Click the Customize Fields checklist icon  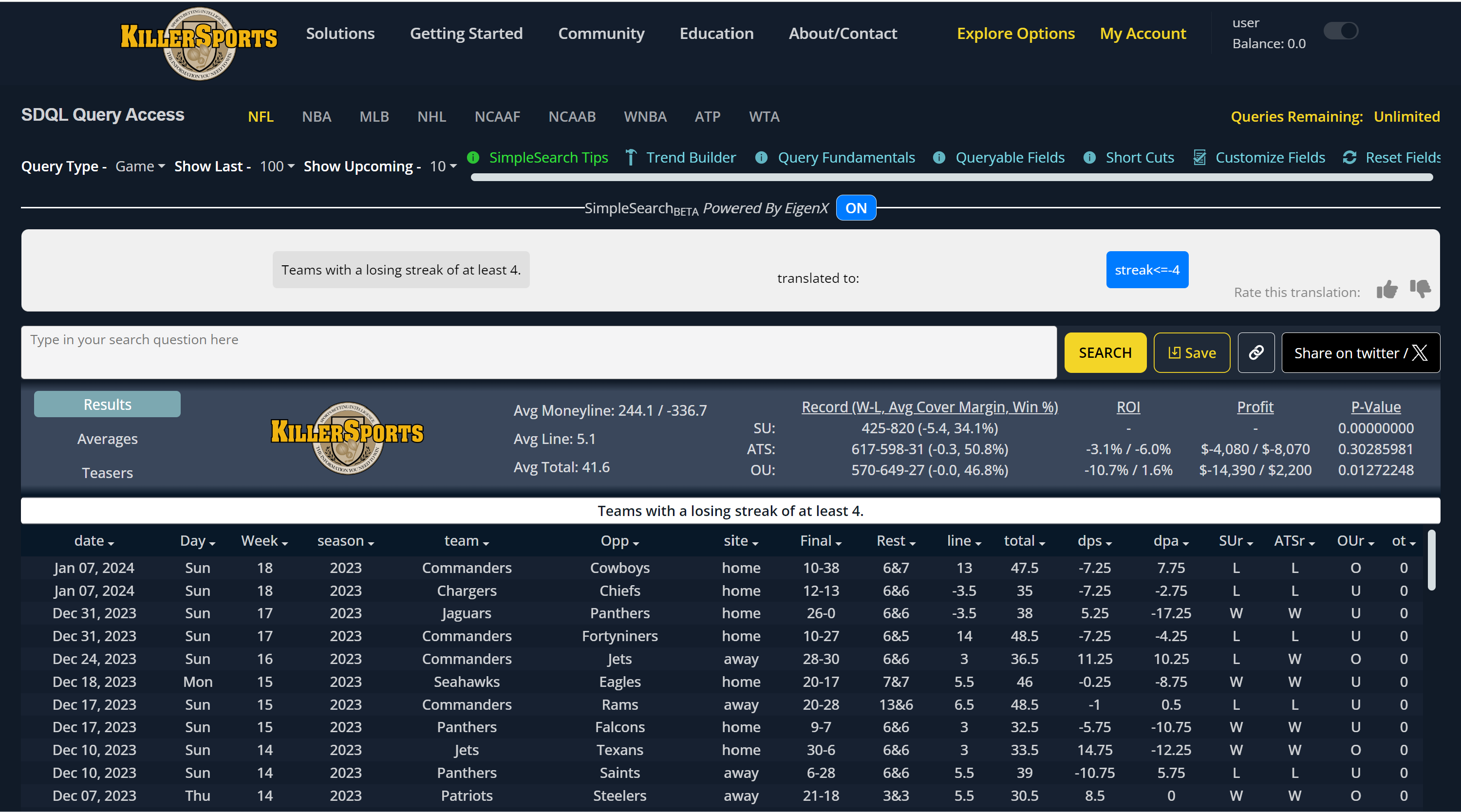coord(1199,158)
